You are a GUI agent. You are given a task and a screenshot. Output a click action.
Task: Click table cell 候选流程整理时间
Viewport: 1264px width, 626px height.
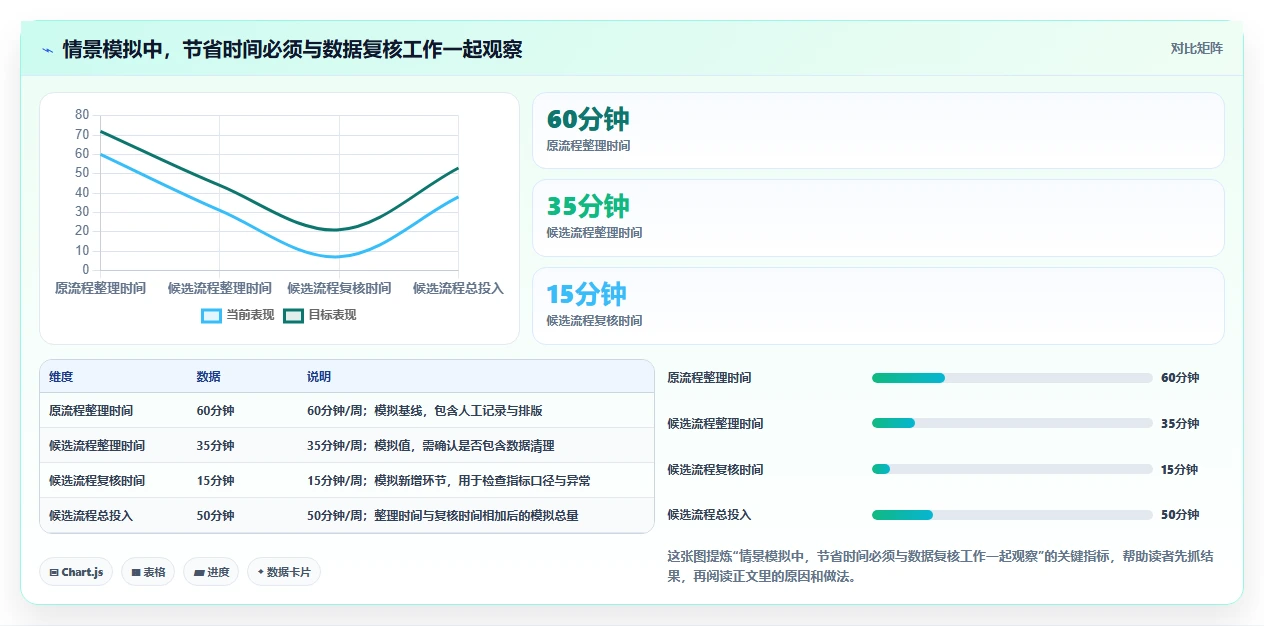[97, 446]
